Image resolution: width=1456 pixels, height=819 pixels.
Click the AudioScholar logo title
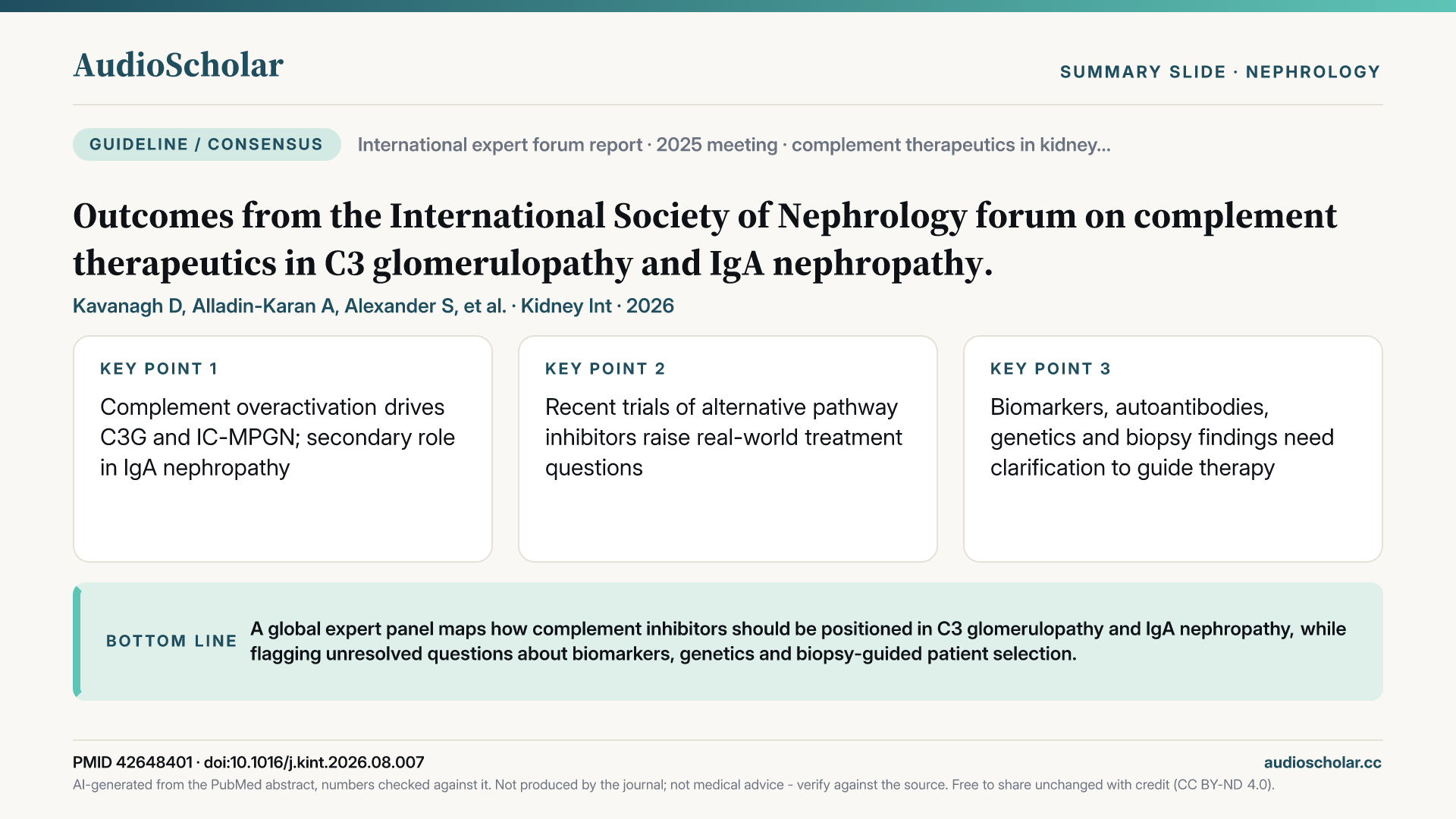point(178,65)
